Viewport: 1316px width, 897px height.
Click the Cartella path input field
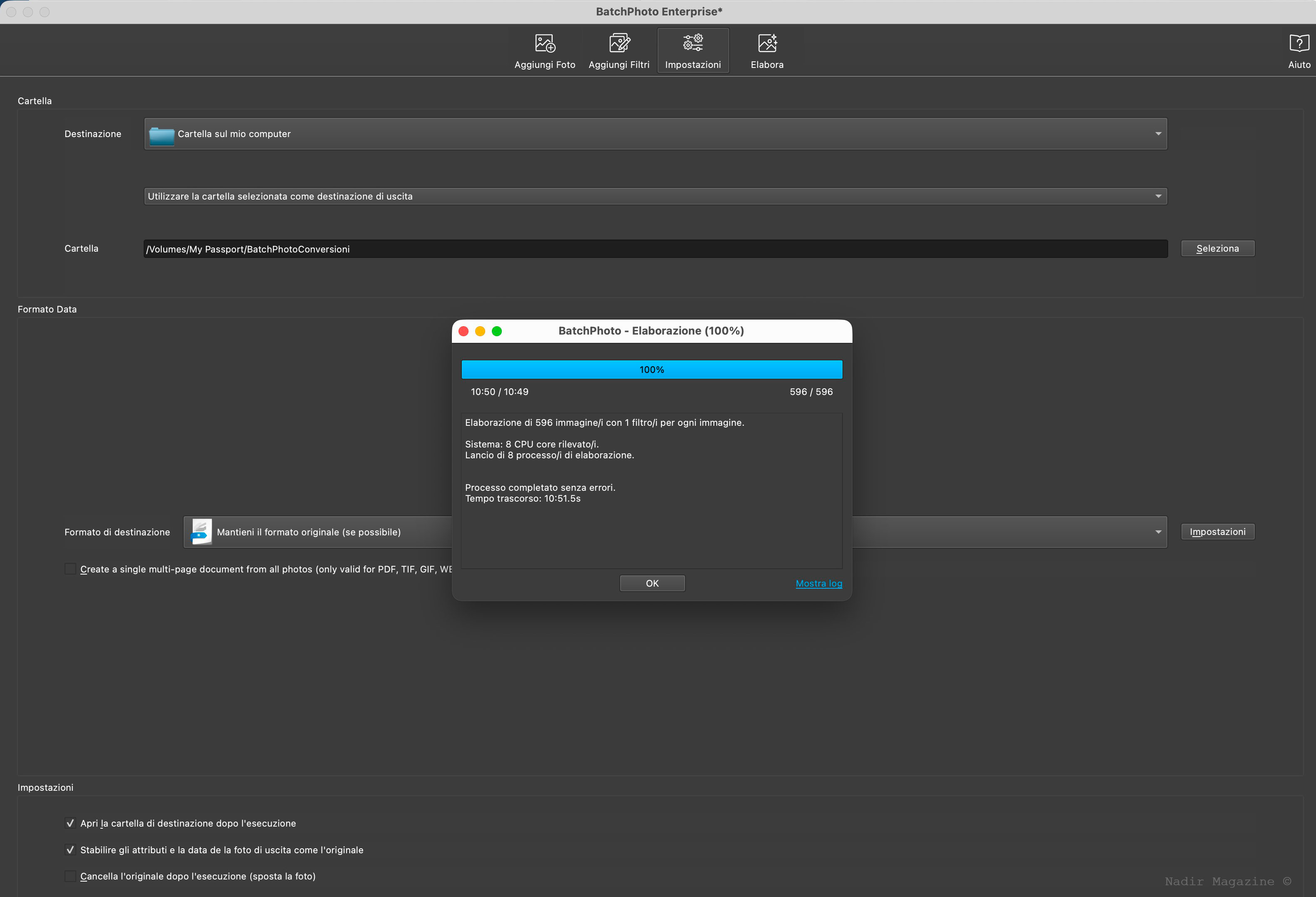coord(655,249)
